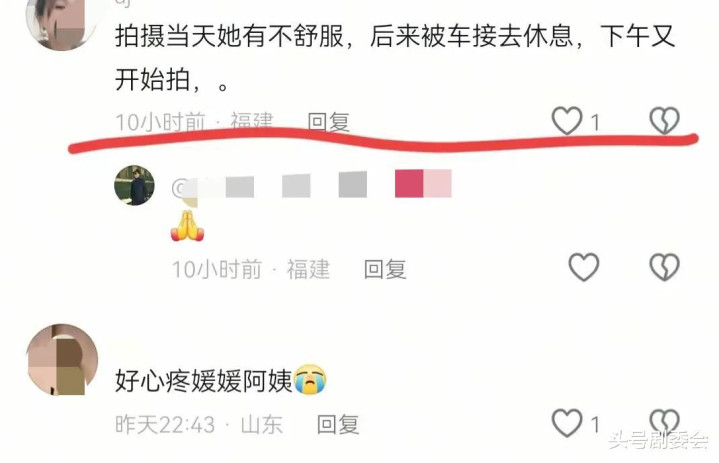Image resolution: width=719 pixels, height=463 pixels.
Task: Reply to the praying hands comment
Action: (385, 269)
